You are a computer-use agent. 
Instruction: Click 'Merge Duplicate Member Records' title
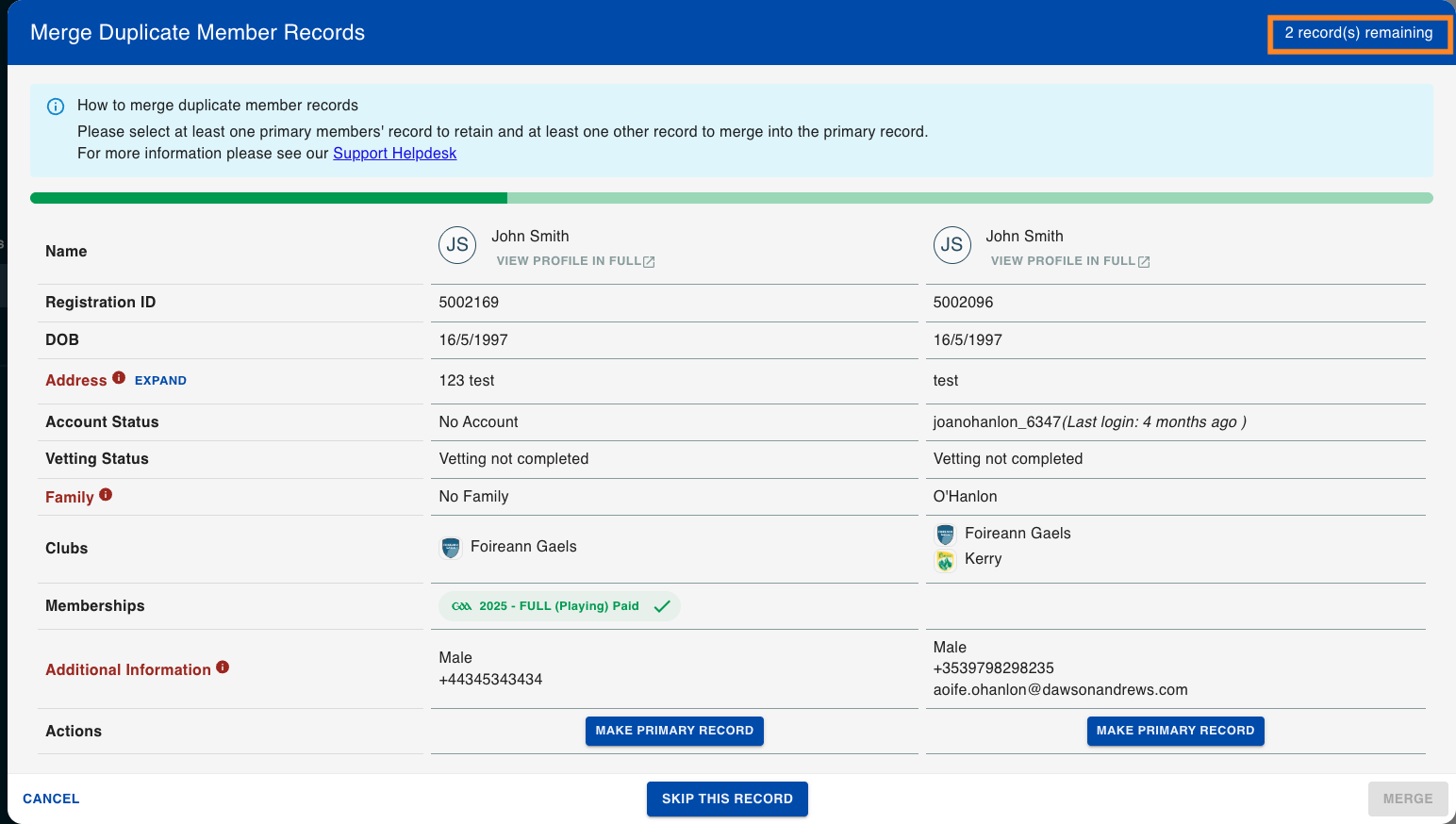tap(197, 32)
